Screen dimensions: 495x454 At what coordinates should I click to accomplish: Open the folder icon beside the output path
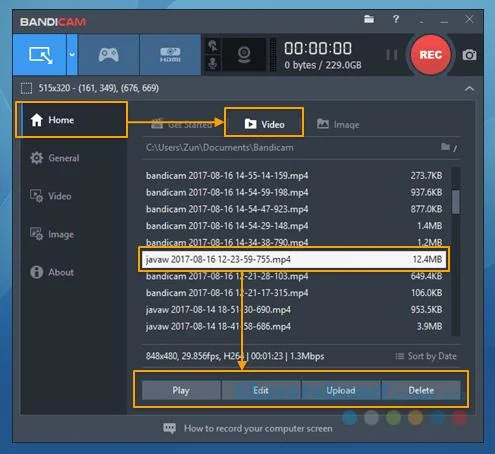click(x=446, y=147)
